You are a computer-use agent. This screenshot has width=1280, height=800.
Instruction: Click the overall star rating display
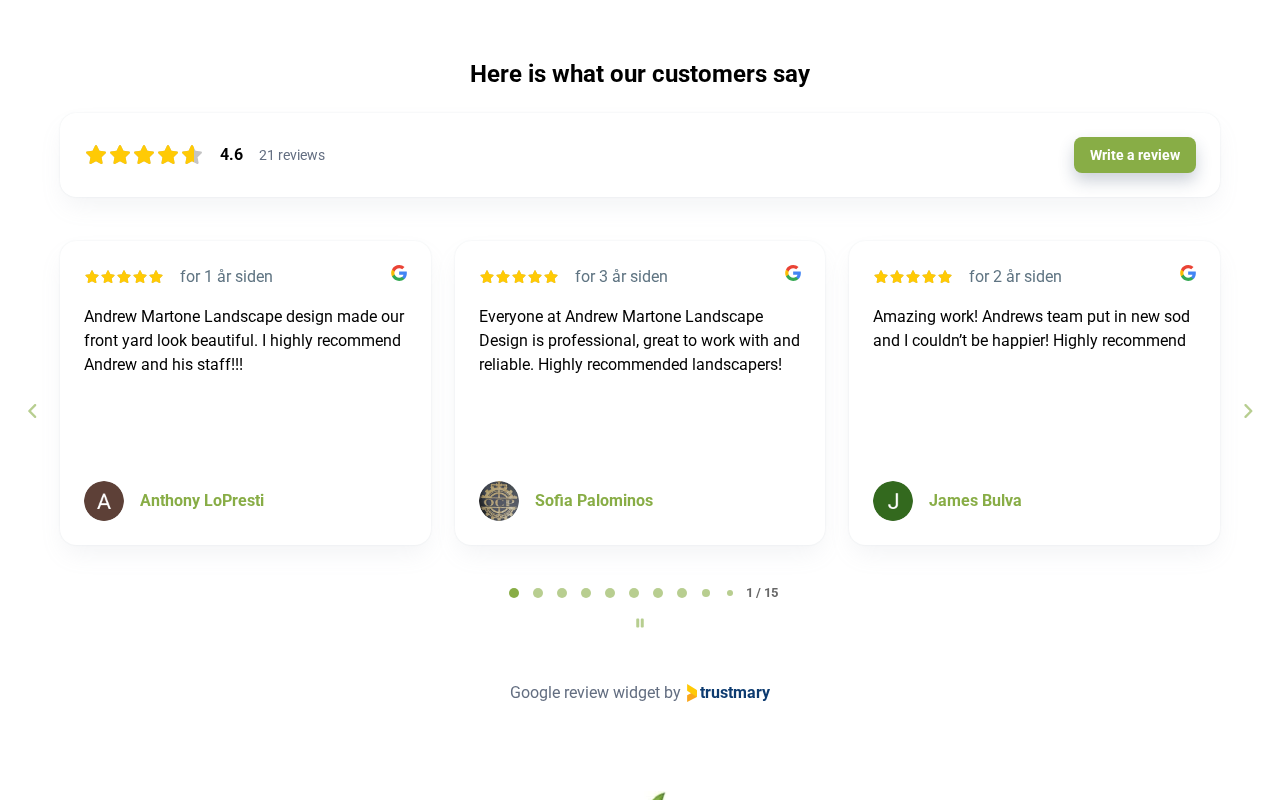click(x=144, y=155)
